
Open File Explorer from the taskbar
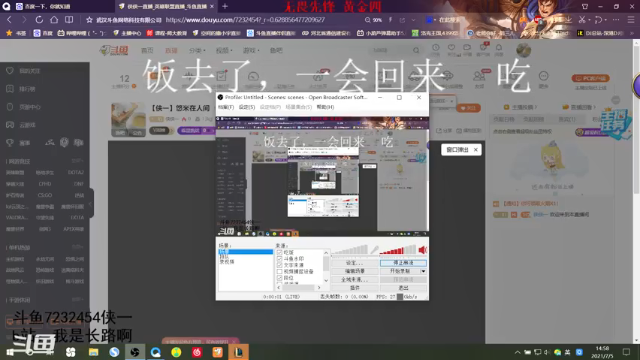93,351
